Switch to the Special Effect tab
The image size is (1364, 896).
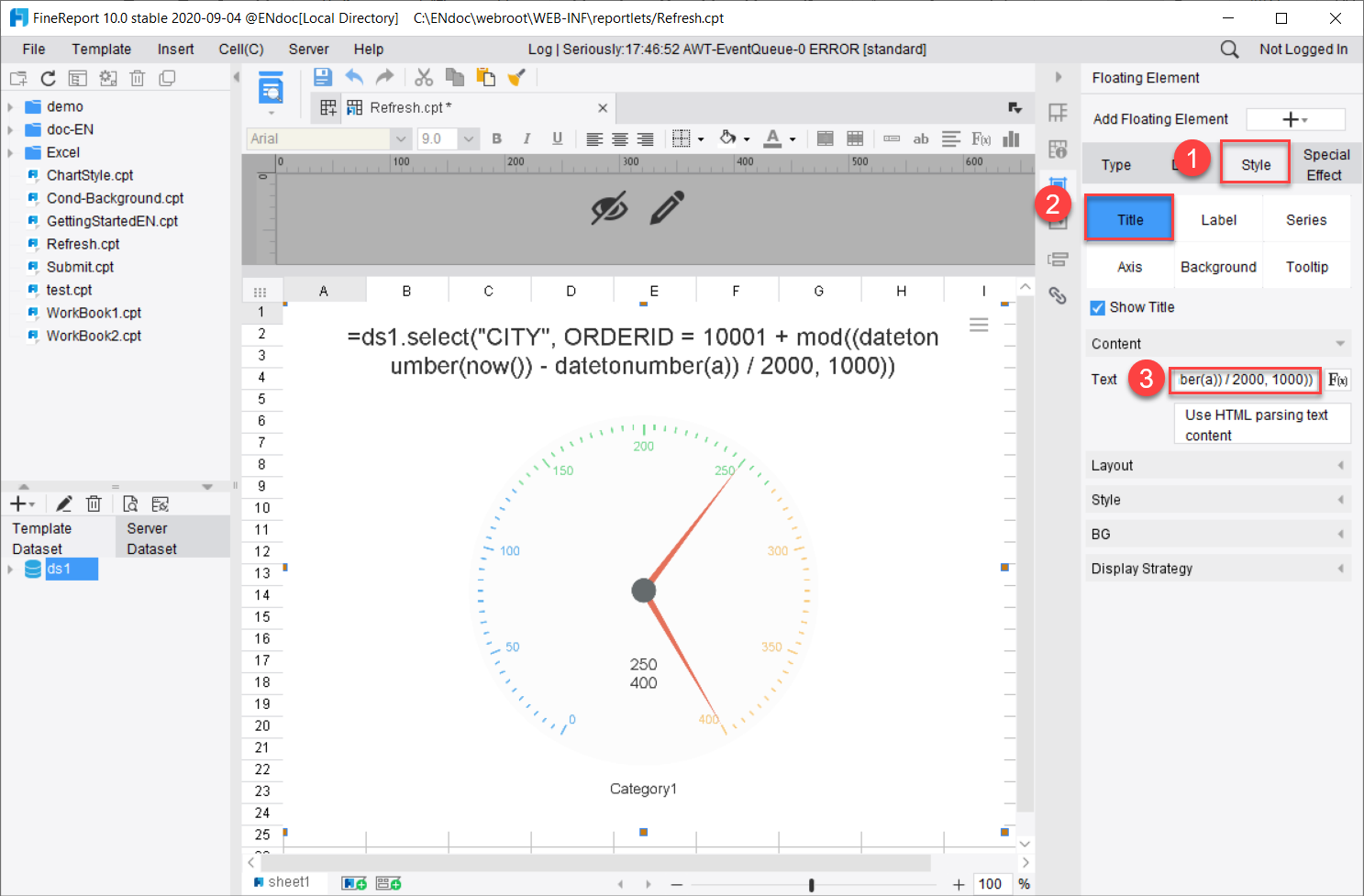click(1325, 165)
